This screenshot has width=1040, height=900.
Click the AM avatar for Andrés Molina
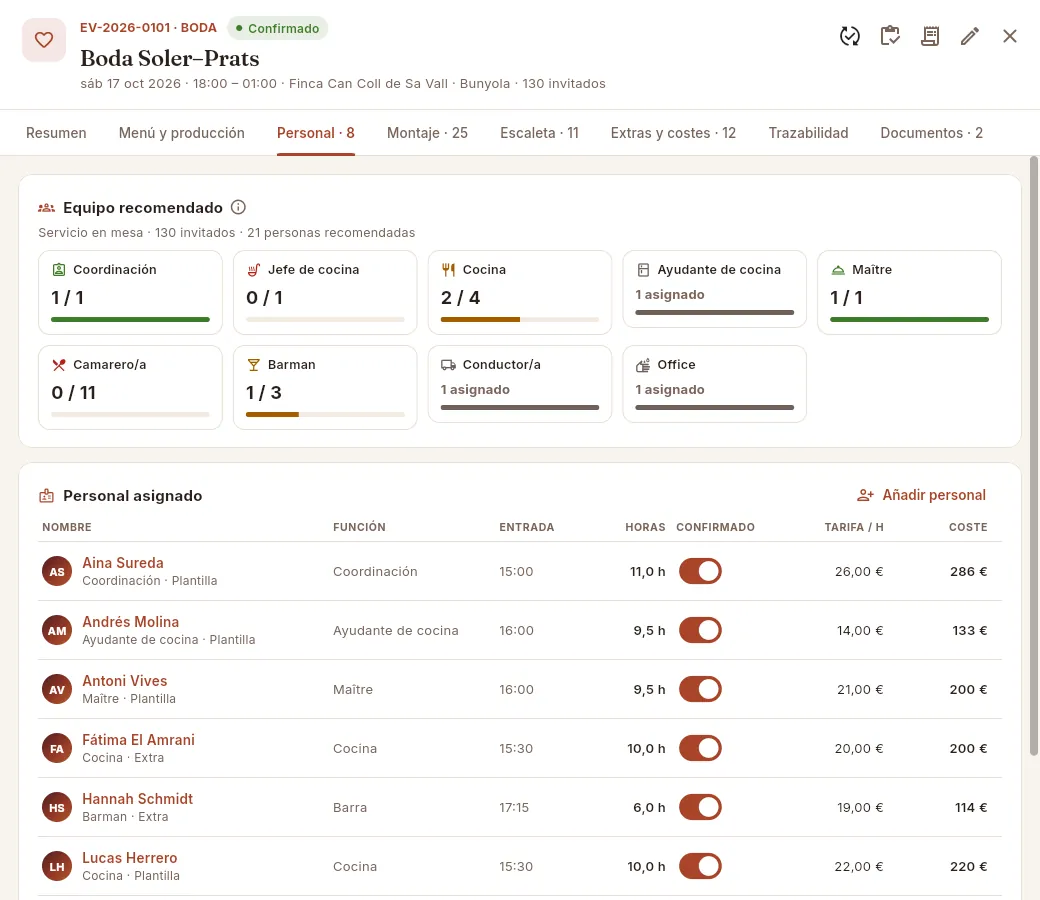tap(57, 631)
